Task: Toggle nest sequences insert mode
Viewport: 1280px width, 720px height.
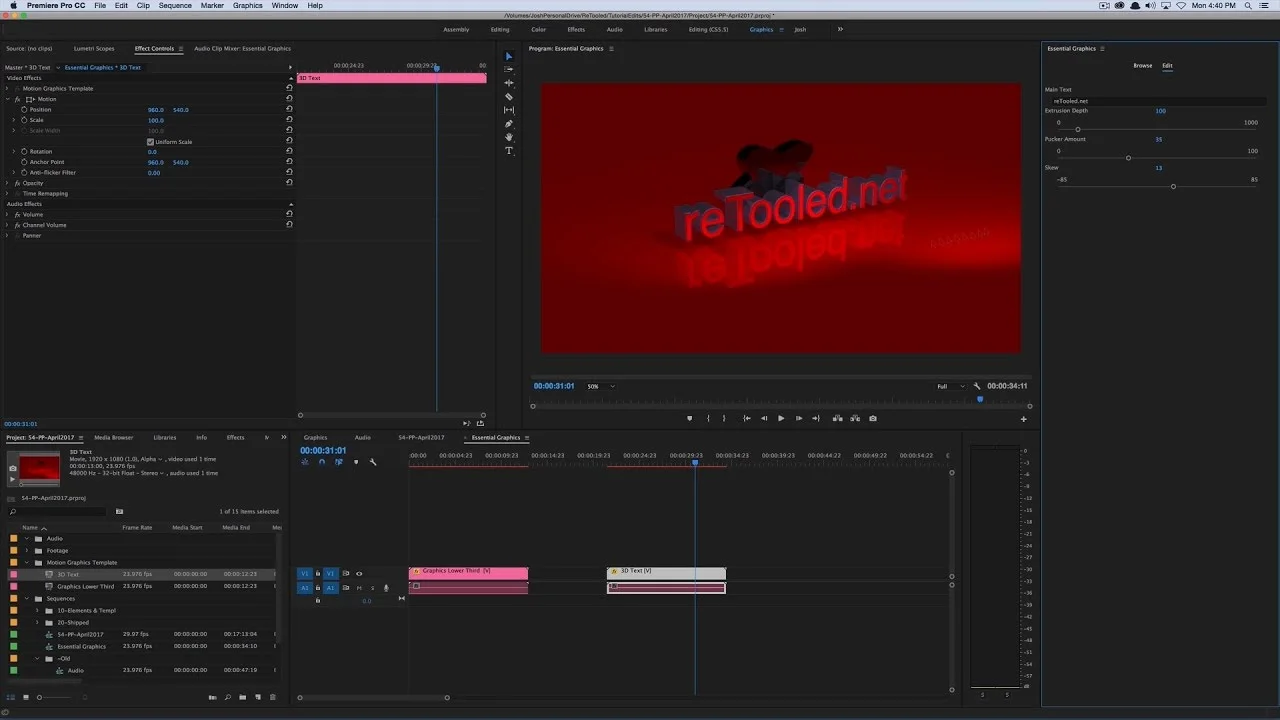Action: [x=305, y=462]
